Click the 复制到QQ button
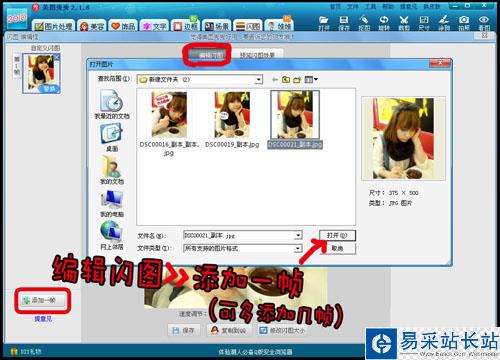Image resolution: width=500 pixels, height=360 pixels. pos(230,330)
